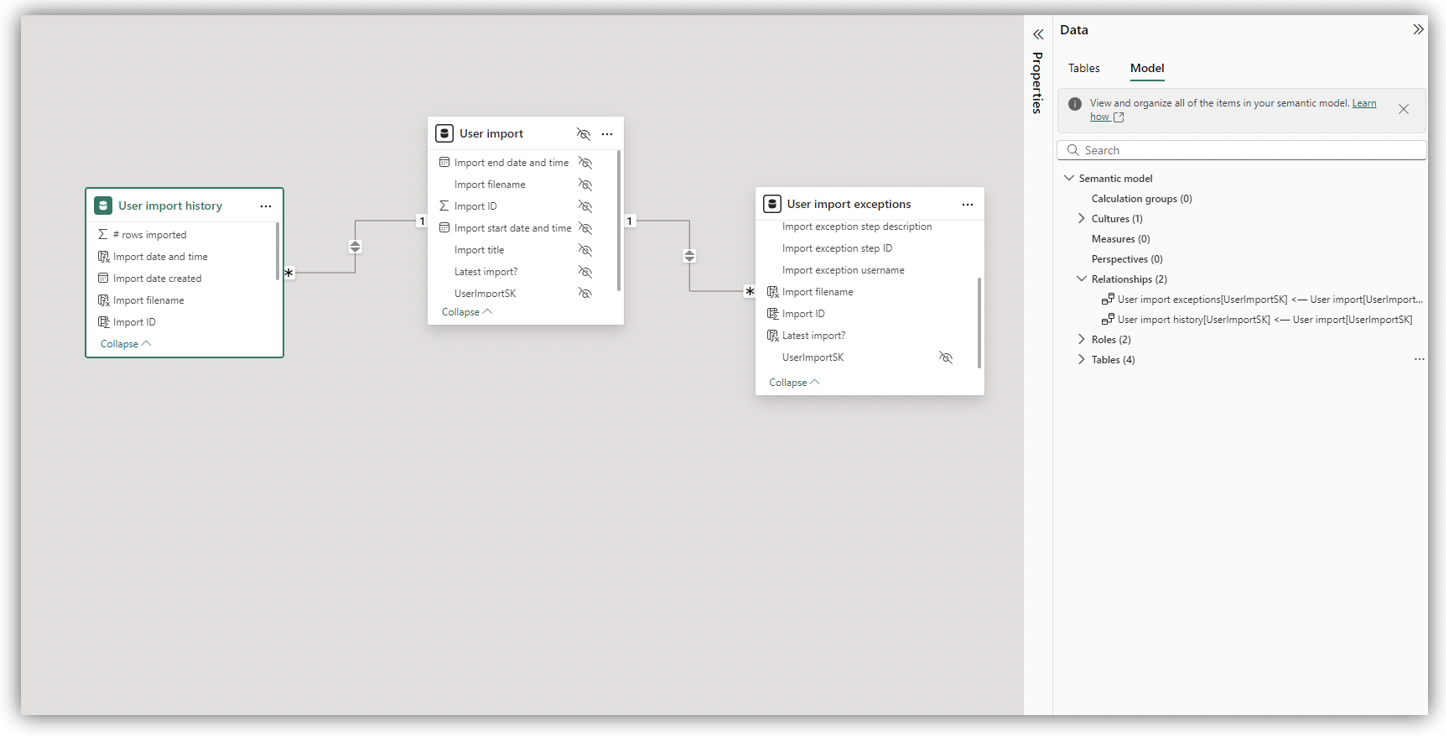Click the info icon in the banner
The image size is (1446, 736).
(x=1075, y=103)
